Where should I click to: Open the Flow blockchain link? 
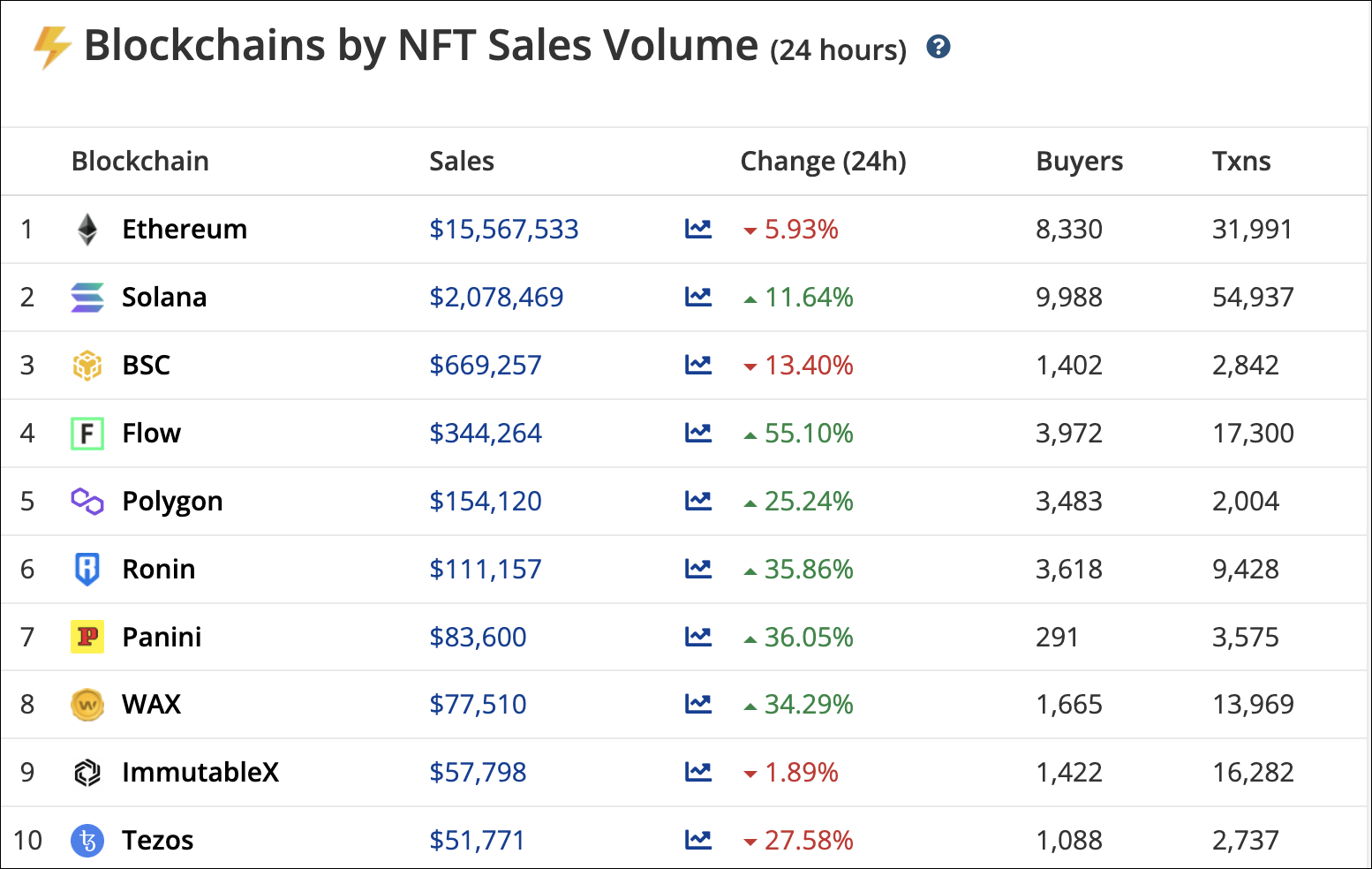[x=152, y=434]
